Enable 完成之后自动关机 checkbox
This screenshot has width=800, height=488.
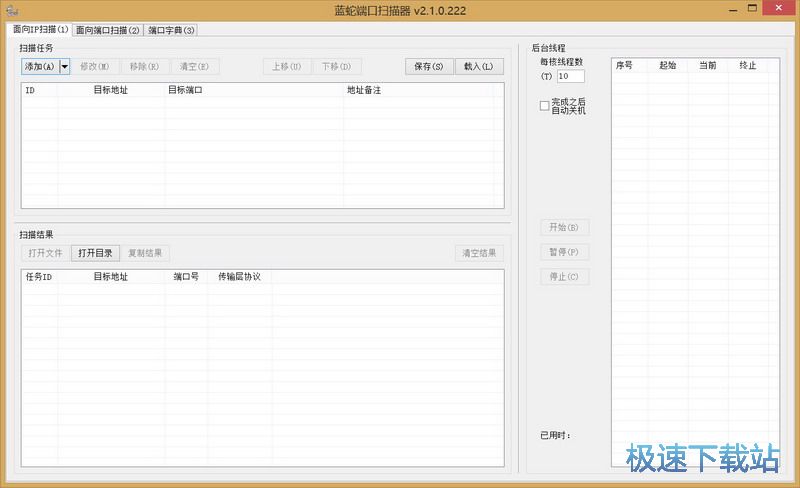coord(545,105)
